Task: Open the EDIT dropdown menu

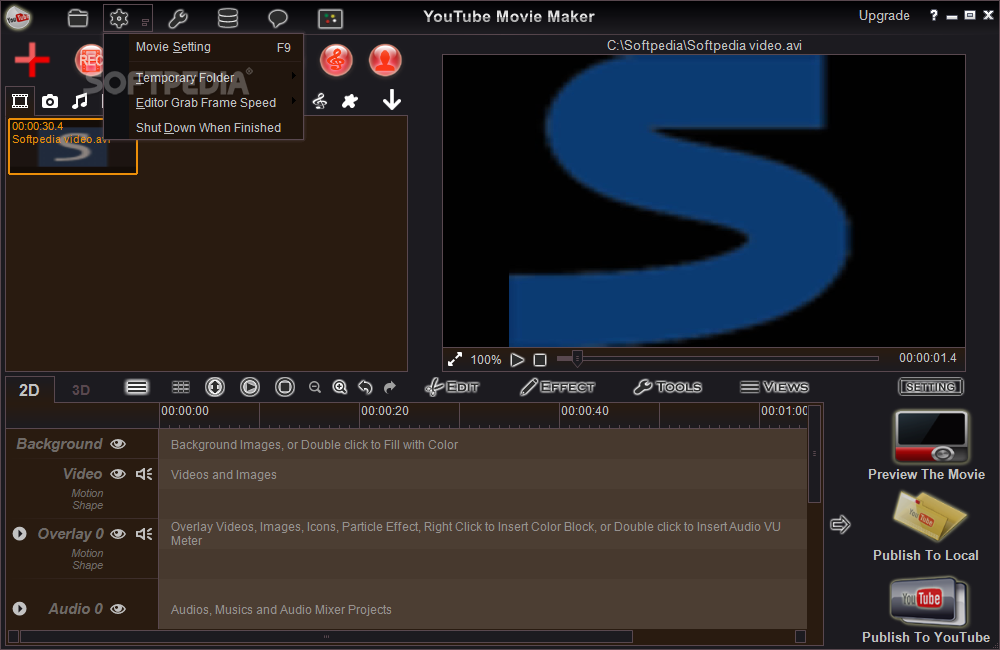Action: 452,387
